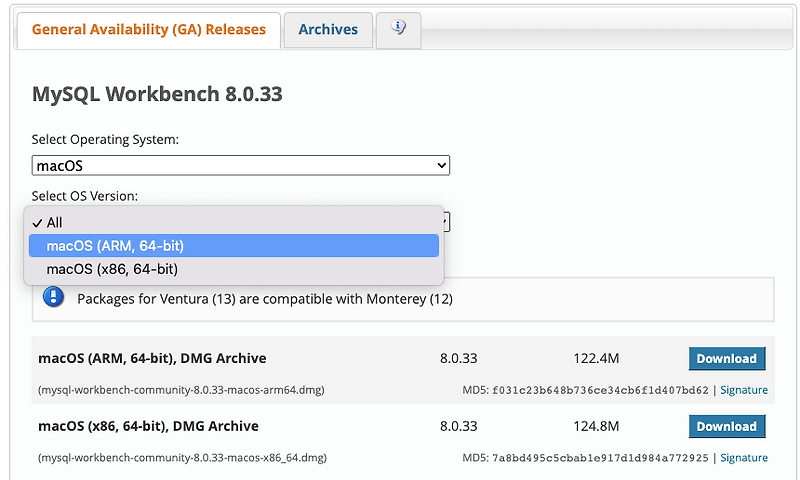800x480 pixels.
Task: Click the Select OS Version label
Action: coord(85,196)
